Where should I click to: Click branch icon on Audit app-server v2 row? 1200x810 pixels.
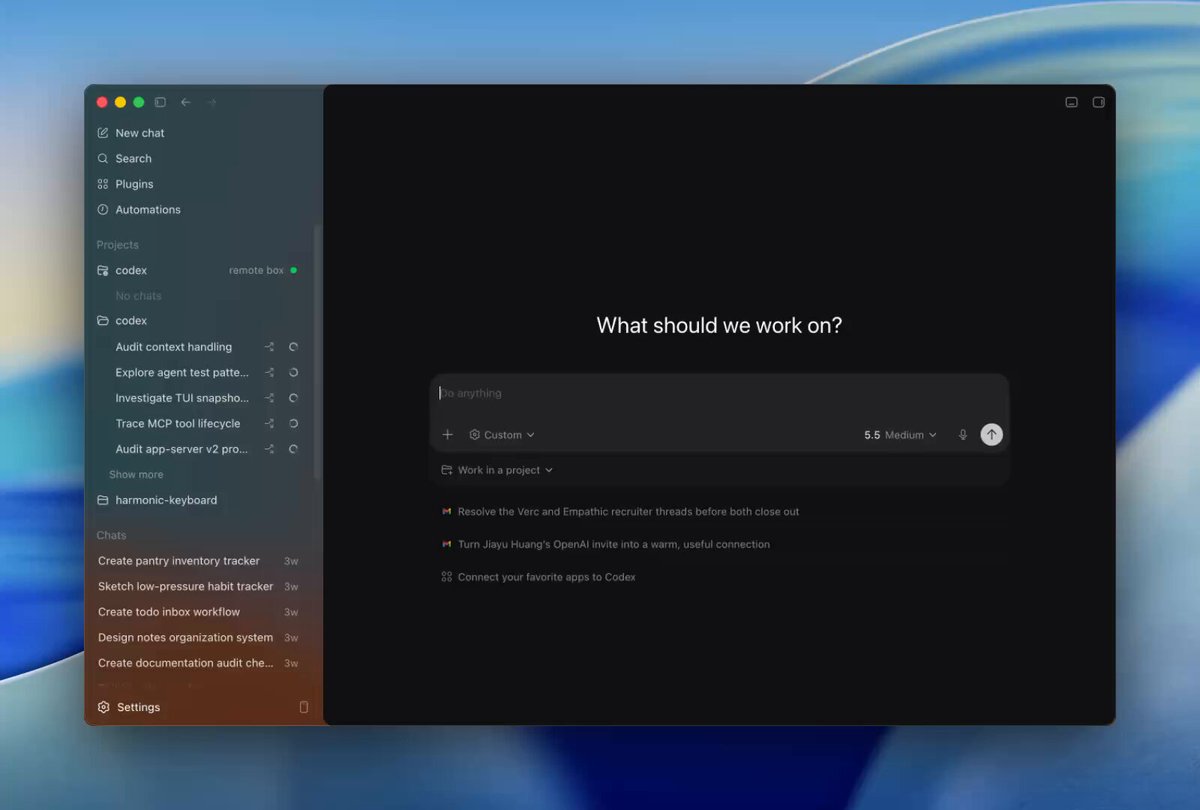269,449
